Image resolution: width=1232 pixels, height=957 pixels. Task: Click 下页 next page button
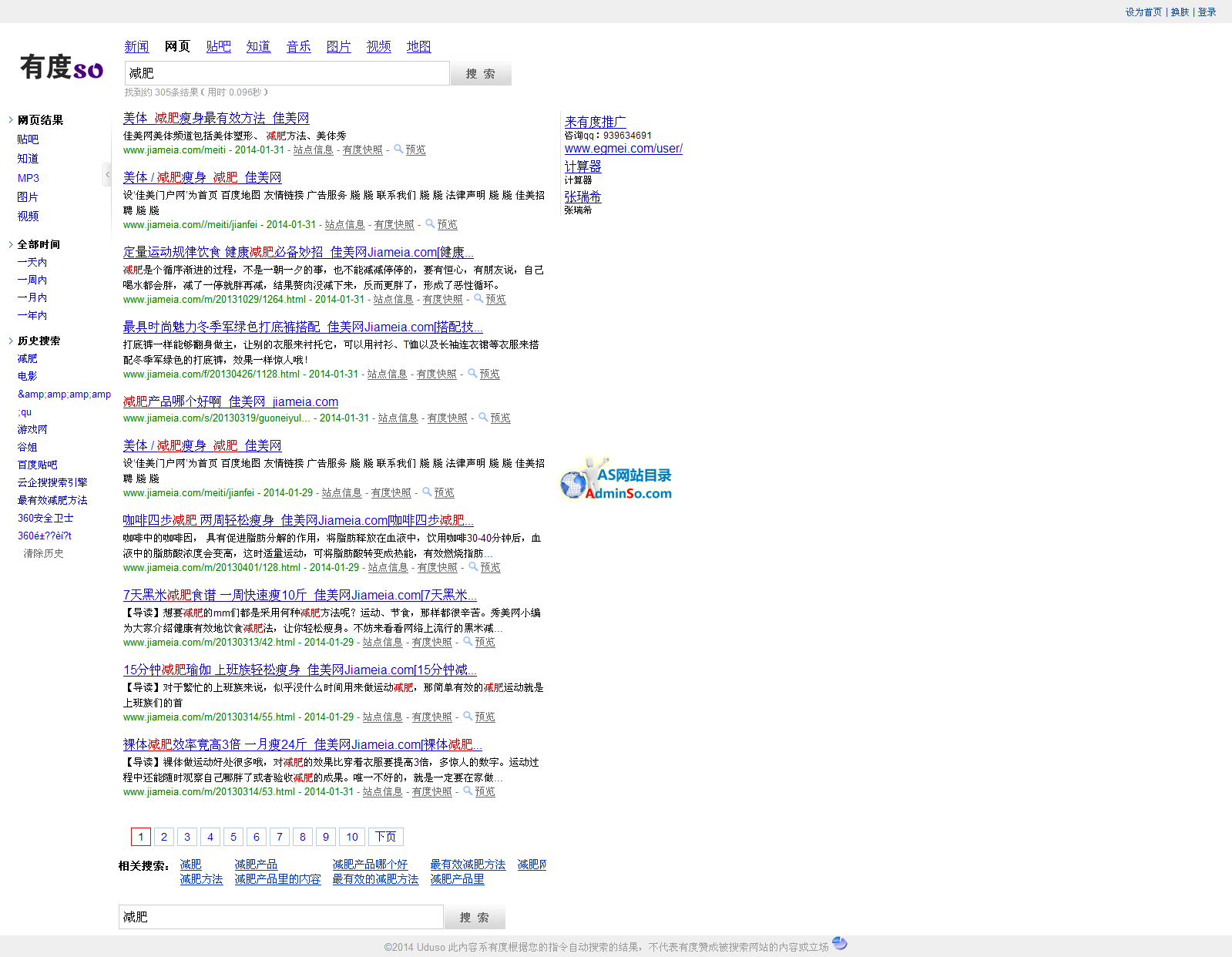386,837
